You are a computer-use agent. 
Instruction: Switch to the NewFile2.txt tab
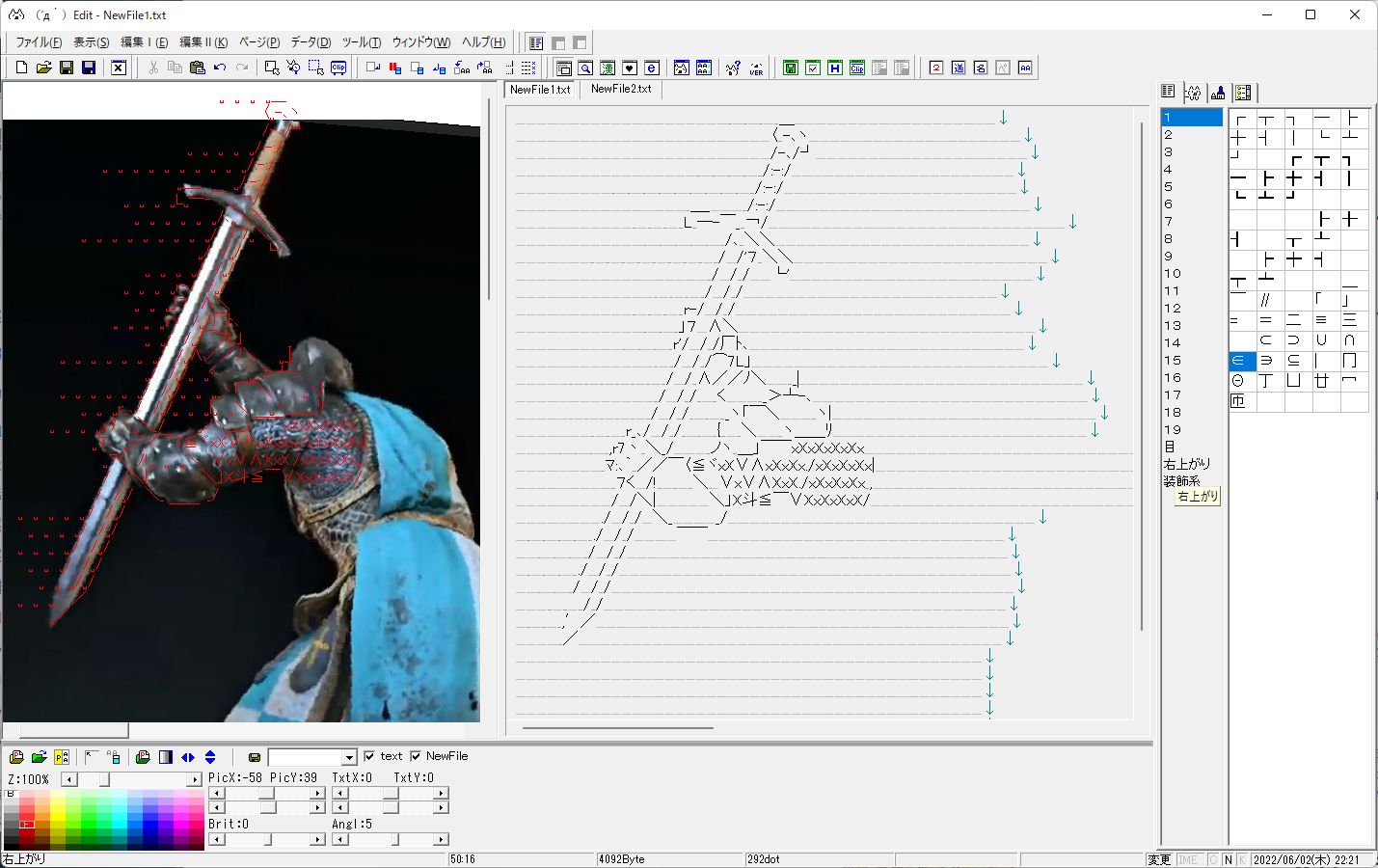[621, 89]
